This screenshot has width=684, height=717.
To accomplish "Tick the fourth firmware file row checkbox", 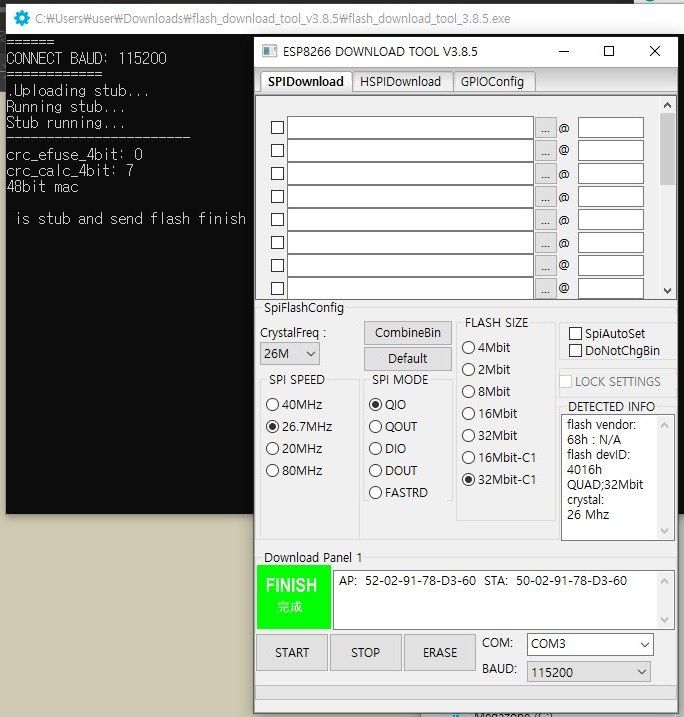I will click(278, 196).
